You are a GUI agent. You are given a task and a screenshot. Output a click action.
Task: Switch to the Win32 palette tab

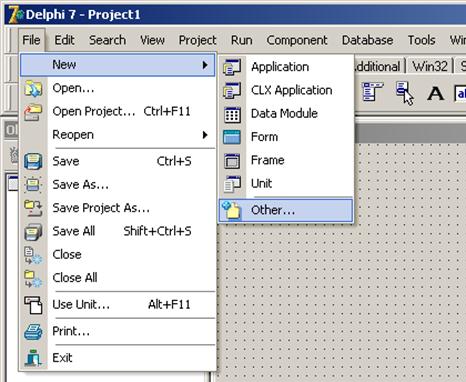click(x=430, y=66)
